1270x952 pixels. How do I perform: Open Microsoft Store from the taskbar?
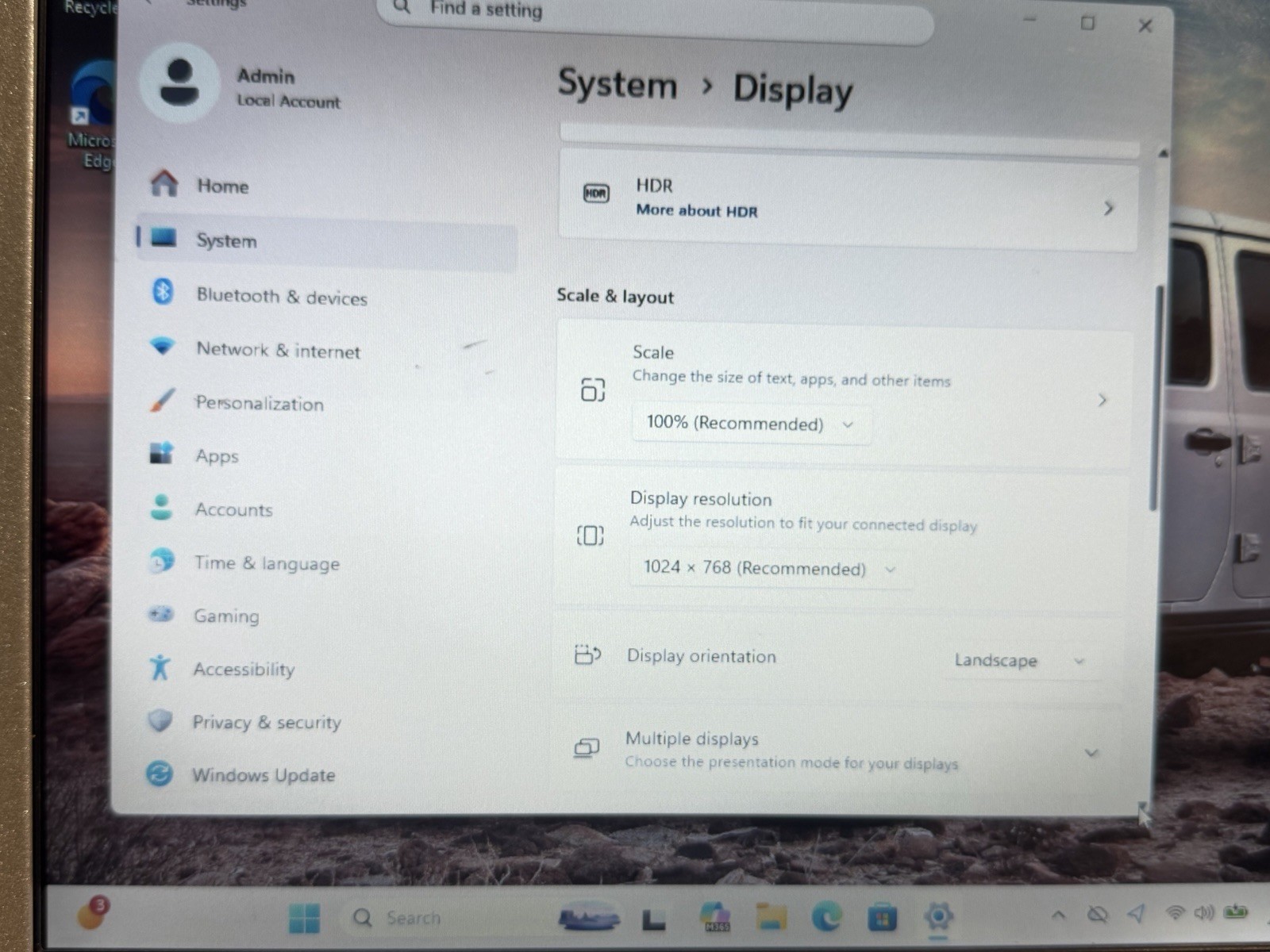click(x=882, y=918)
